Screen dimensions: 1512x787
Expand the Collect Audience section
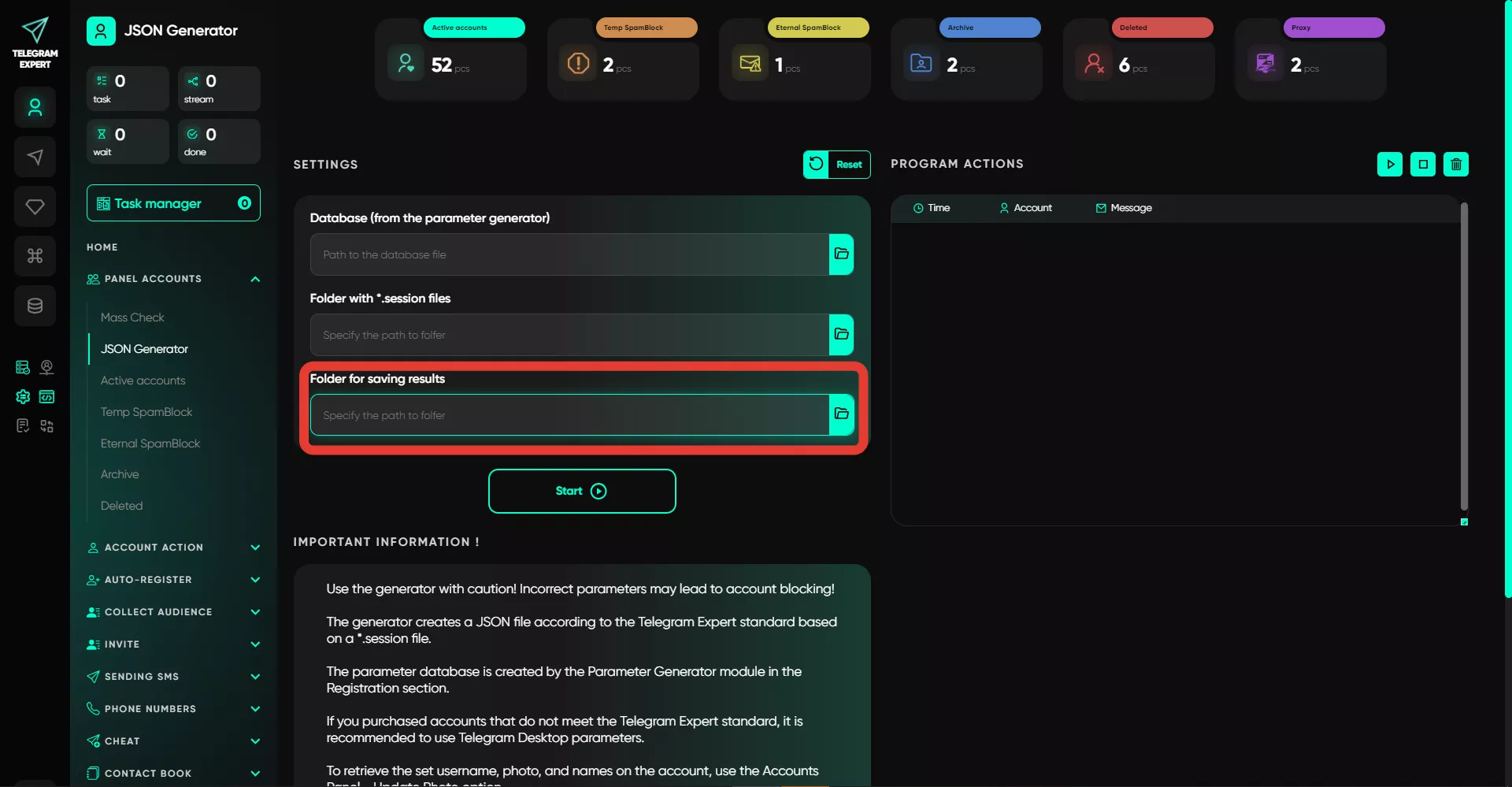point(255,612)
